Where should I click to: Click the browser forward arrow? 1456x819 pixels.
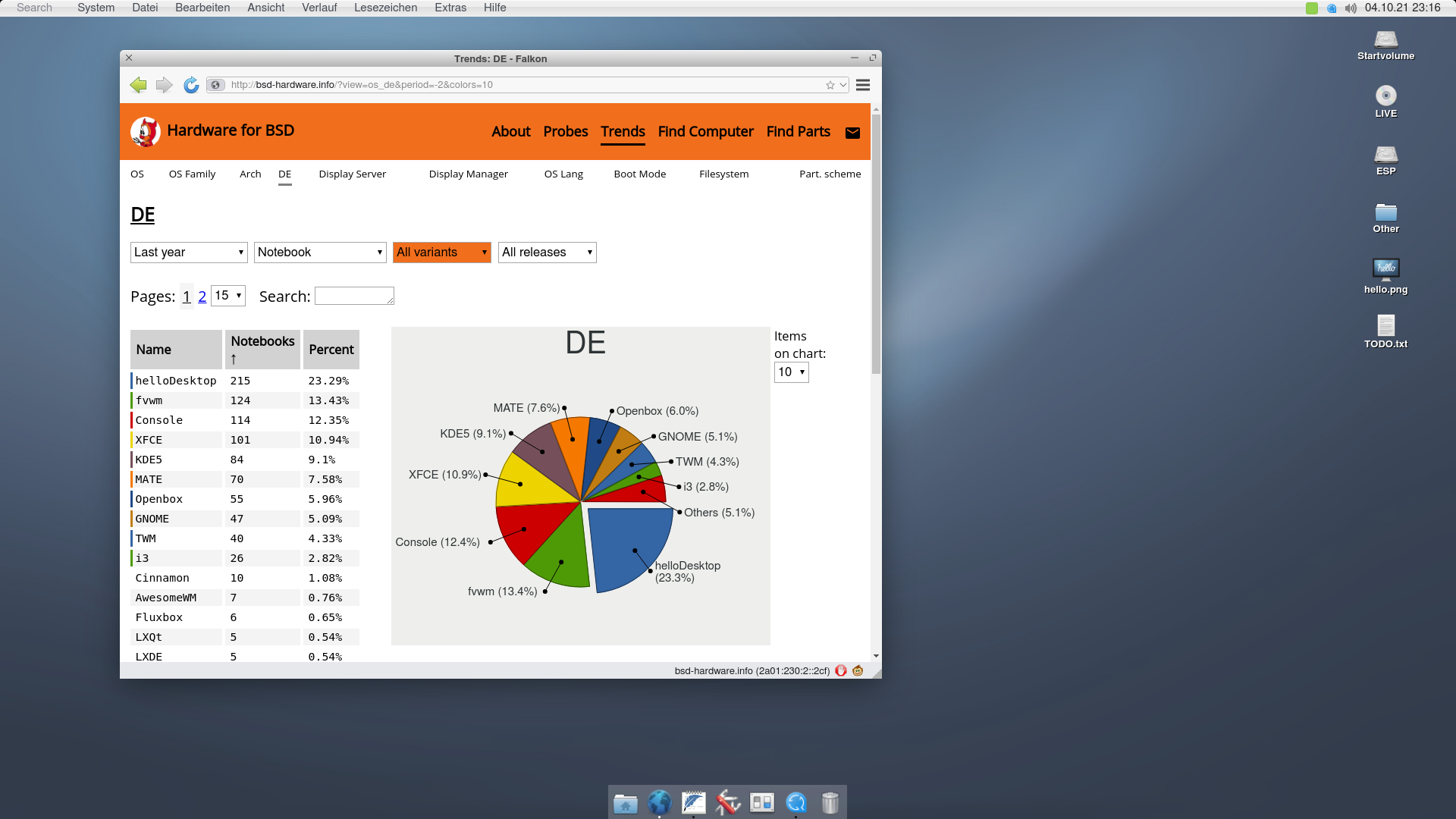click(164, 85)
